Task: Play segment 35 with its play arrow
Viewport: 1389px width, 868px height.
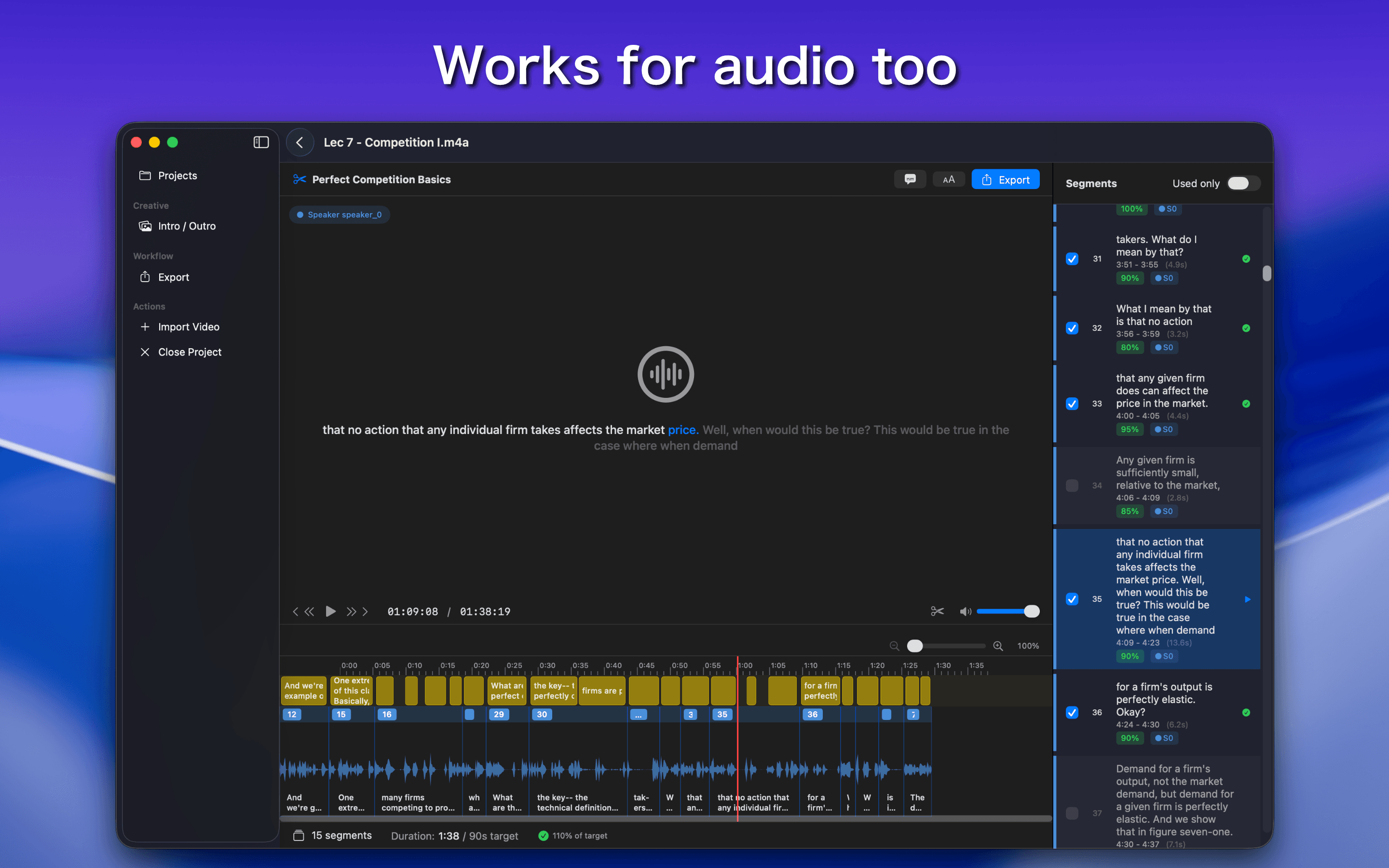Action: tap(1248, 599)
